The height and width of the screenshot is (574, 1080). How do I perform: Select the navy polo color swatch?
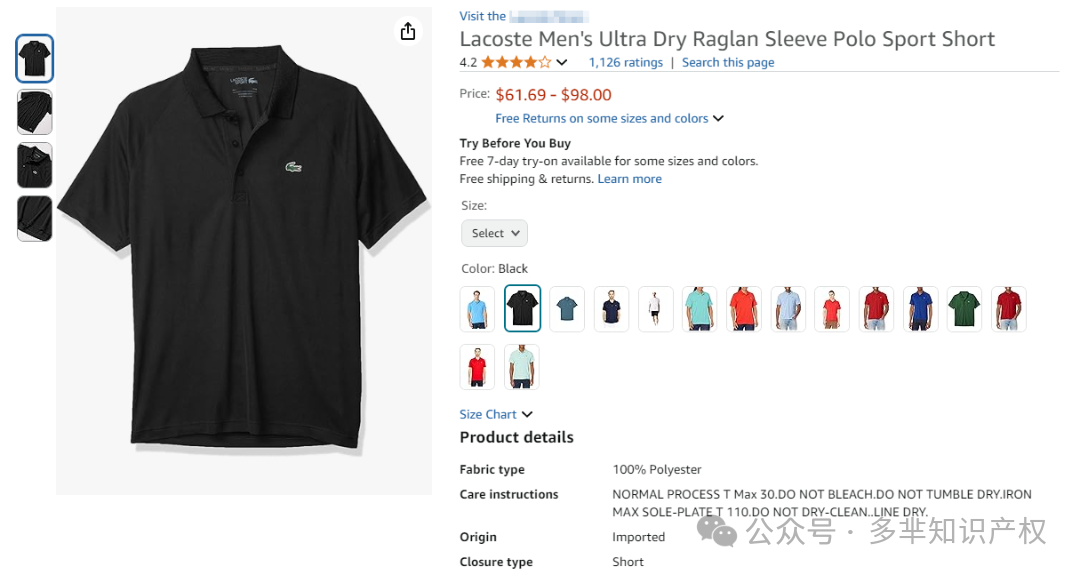(611, 308)
